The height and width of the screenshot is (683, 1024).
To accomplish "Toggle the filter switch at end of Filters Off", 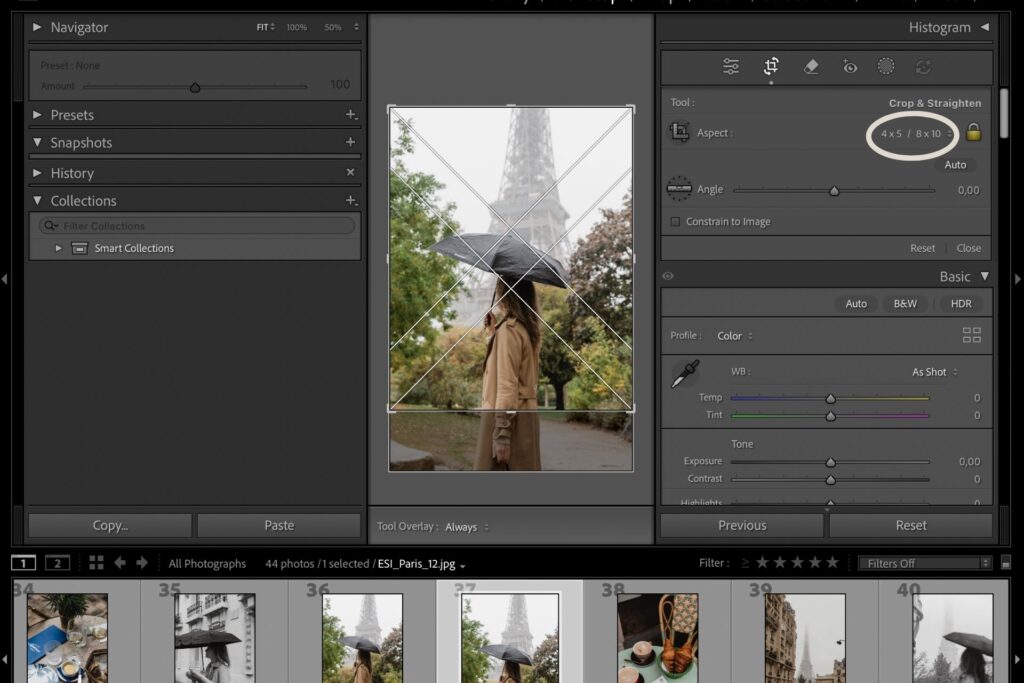I will coord(1006,563).
